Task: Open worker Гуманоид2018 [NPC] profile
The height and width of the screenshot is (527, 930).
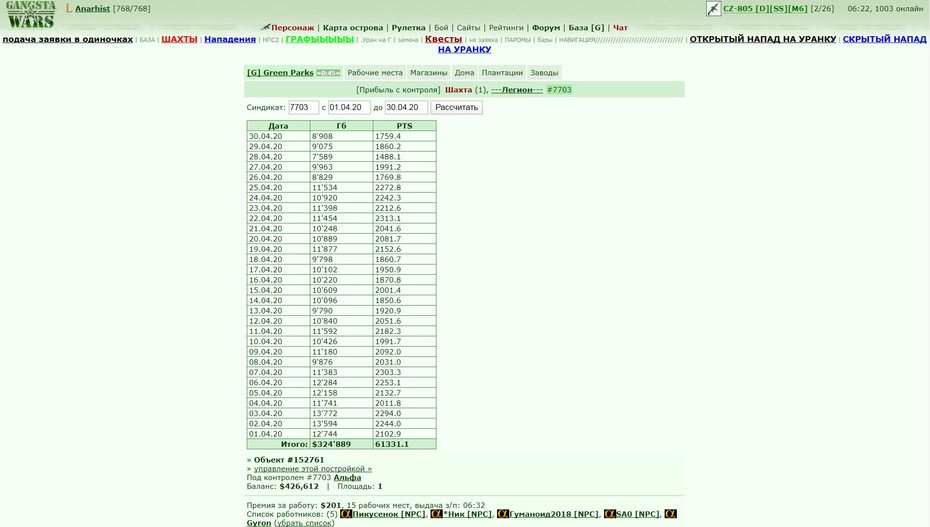Action: [554, 514]
